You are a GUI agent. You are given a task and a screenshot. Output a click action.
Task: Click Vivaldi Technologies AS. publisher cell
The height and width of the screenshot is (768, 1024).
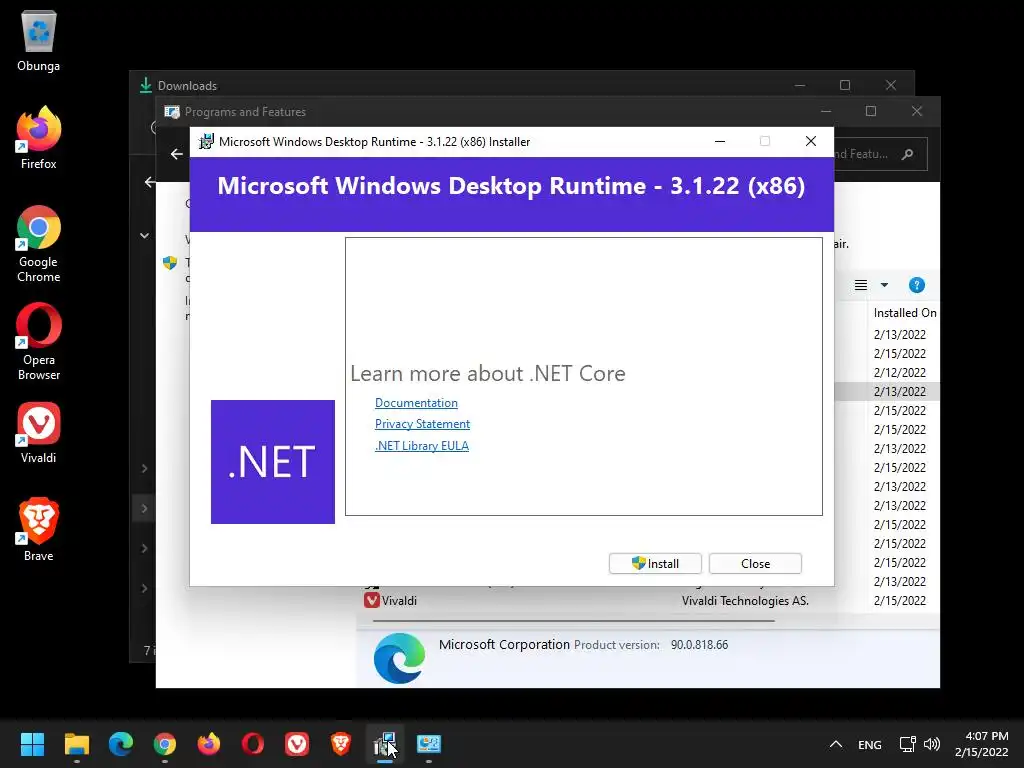tap(745, 601)
